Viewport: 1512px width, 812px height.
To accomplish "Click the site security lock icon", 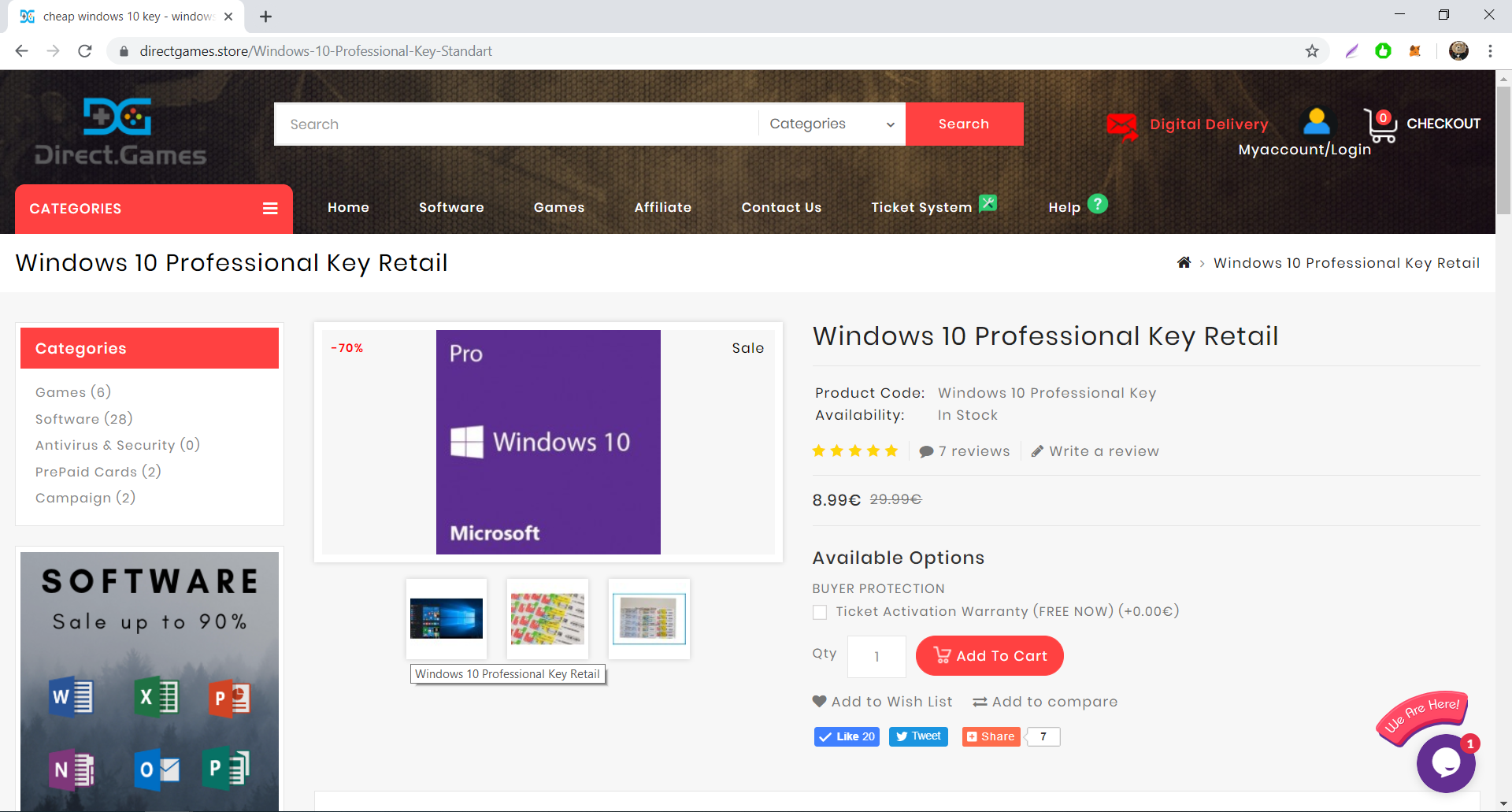I will [124, 51].
